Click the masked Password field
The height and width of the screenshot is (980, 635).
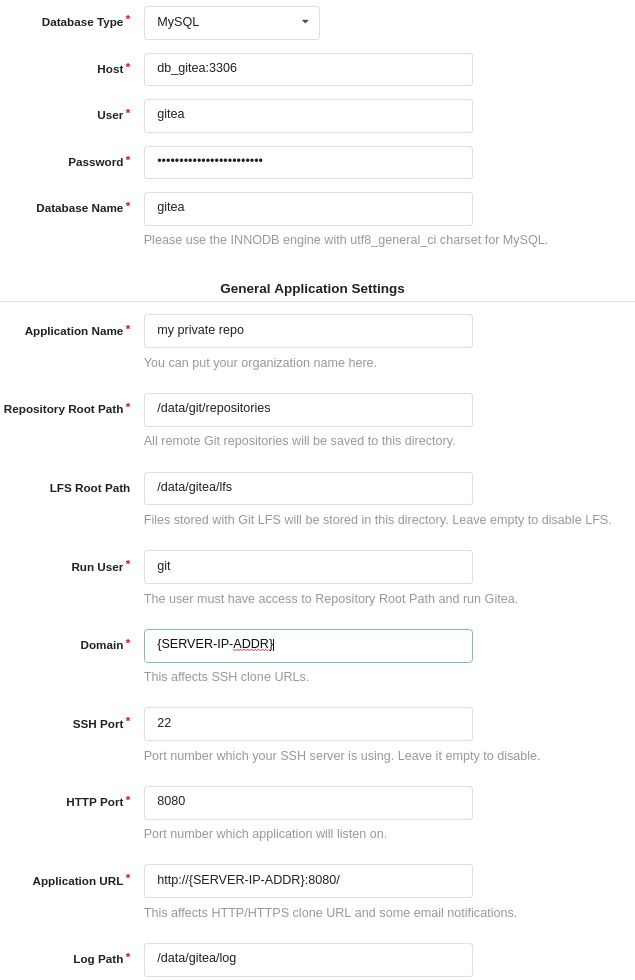pyautogui.click(x=308, y=162)
